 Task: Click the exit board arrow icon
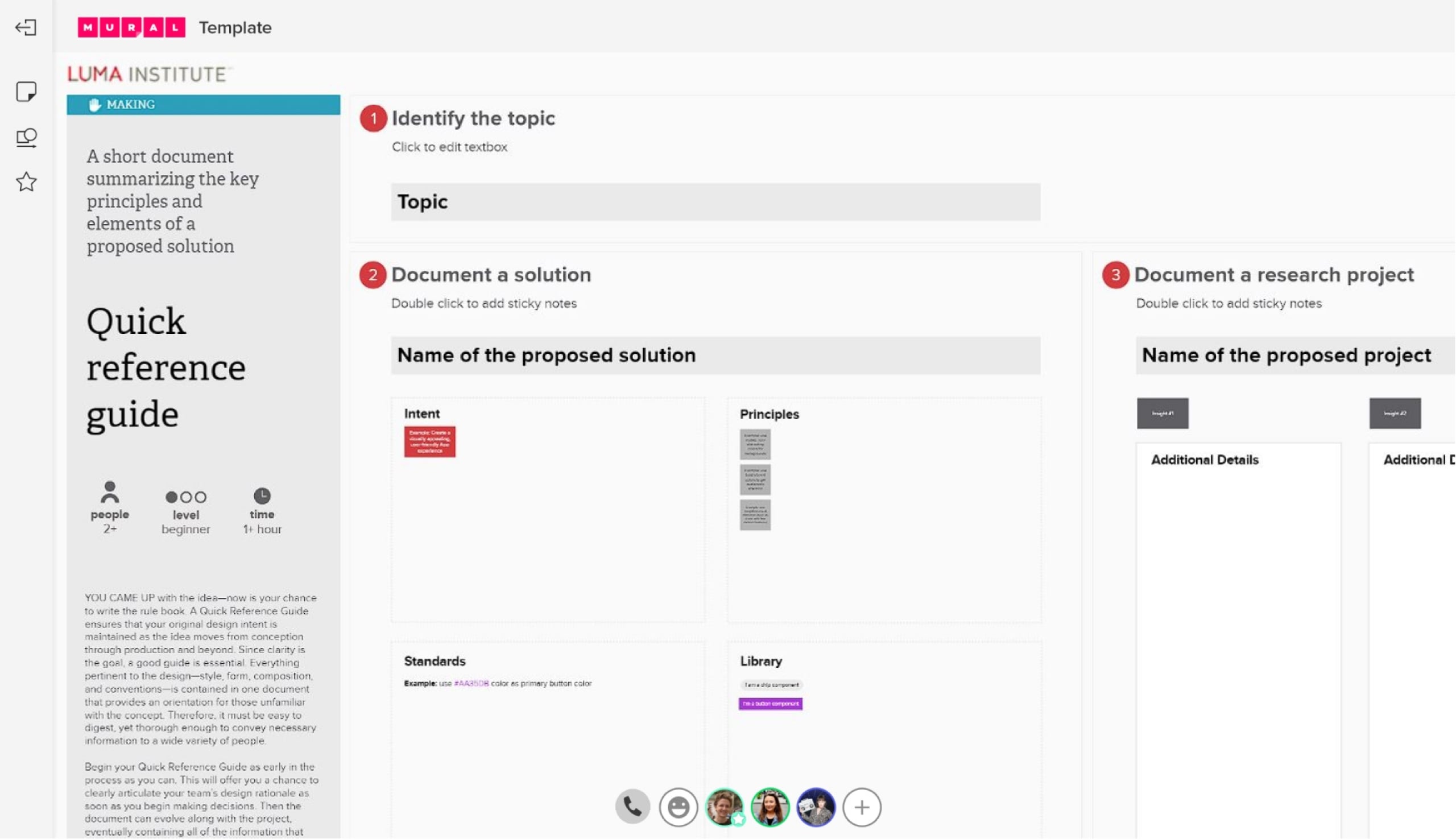click(26, 27)
